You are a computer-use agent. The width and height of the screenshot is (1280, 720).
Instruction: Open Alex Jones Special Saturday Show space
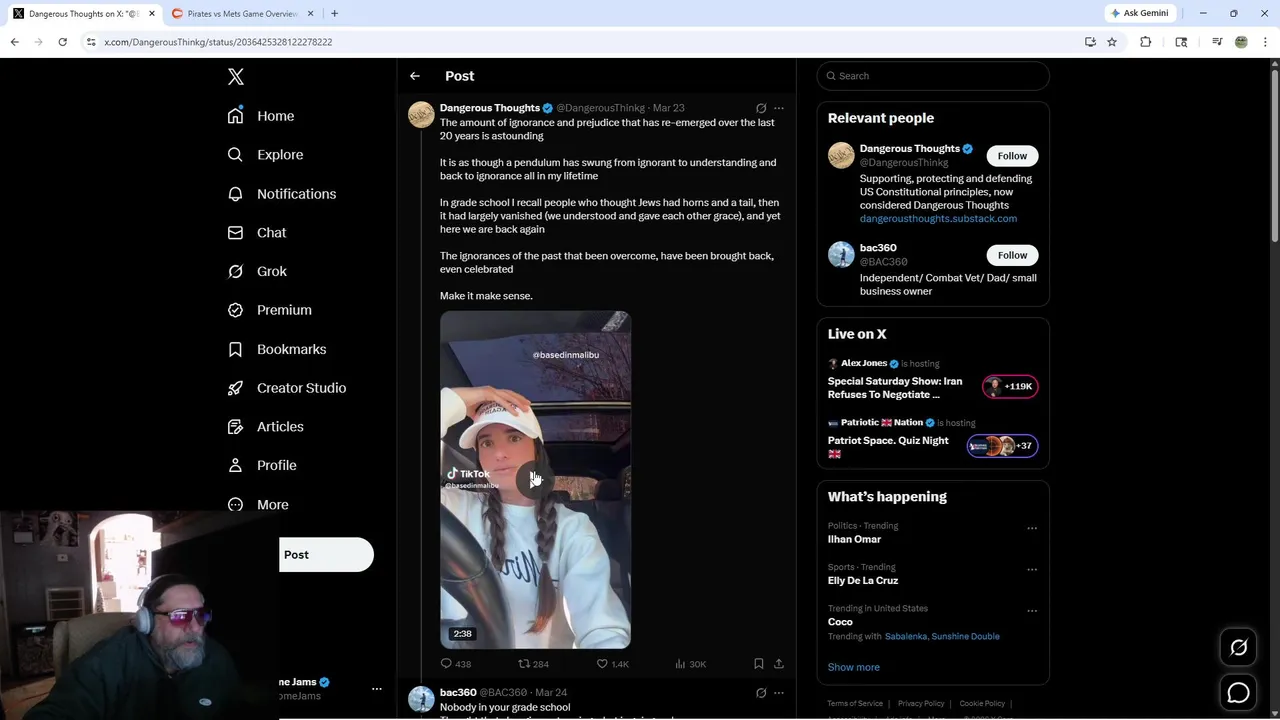click(x=895, y=388)
